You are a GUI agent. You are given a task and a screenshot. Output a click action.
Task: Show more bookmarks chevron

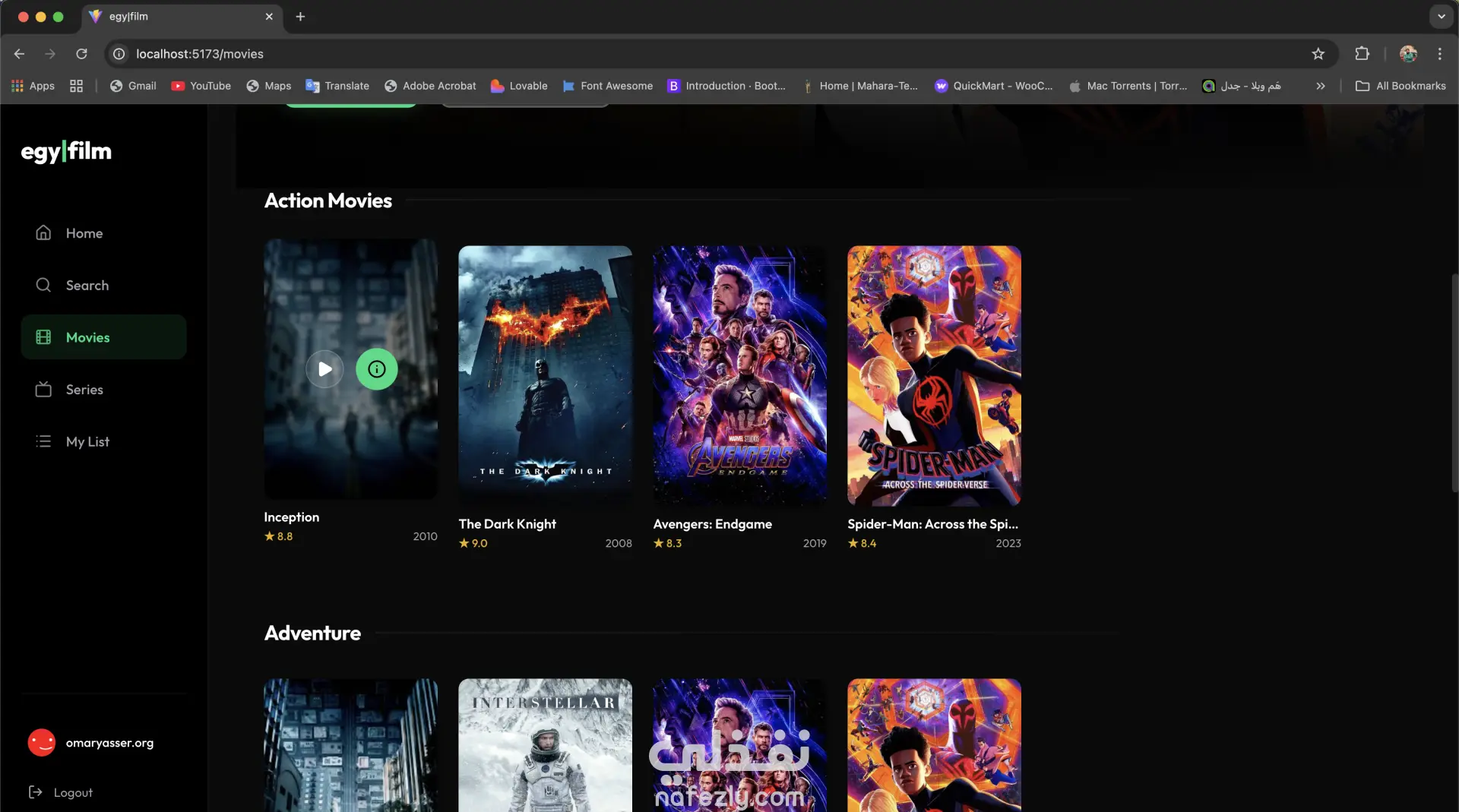(x=1321, y=86)
